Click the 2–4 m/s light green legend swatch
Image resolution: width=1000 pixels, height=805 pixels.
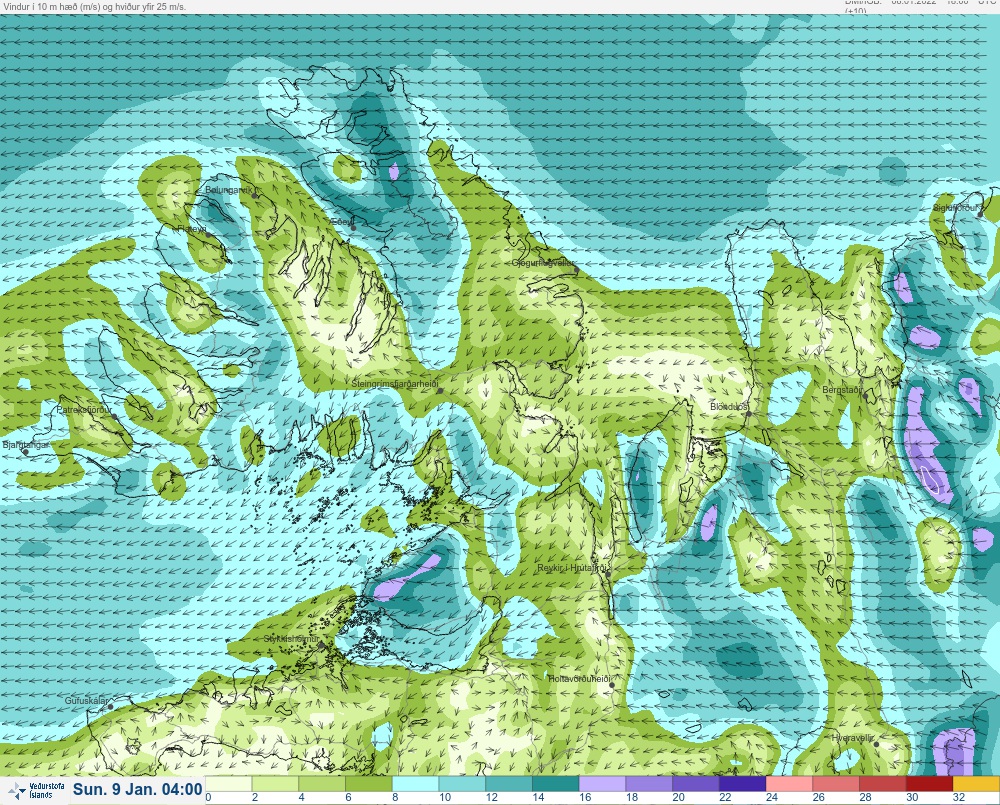point(275,783)
